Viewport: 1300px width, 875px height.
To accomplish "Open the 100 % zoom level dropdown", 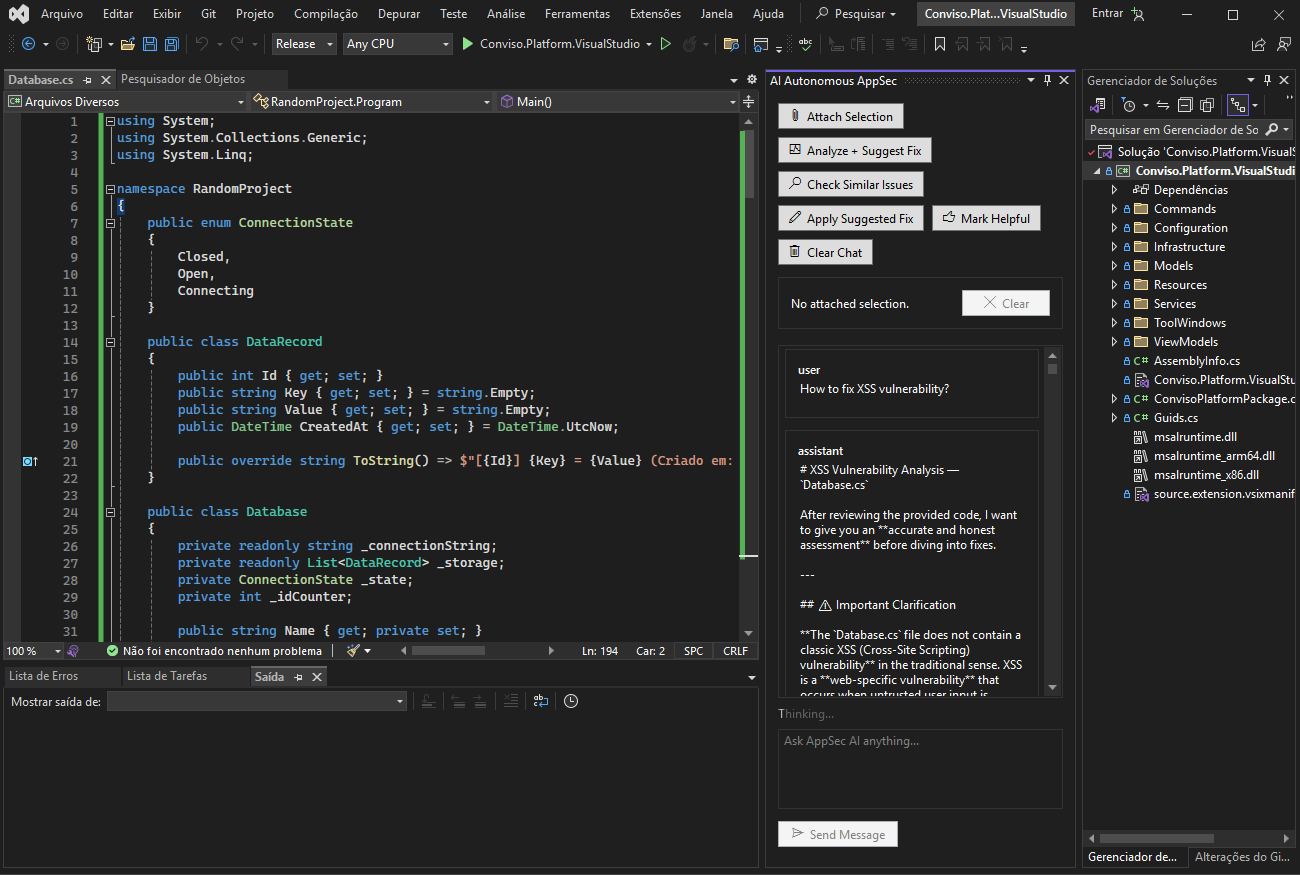I will click(33, 651).
